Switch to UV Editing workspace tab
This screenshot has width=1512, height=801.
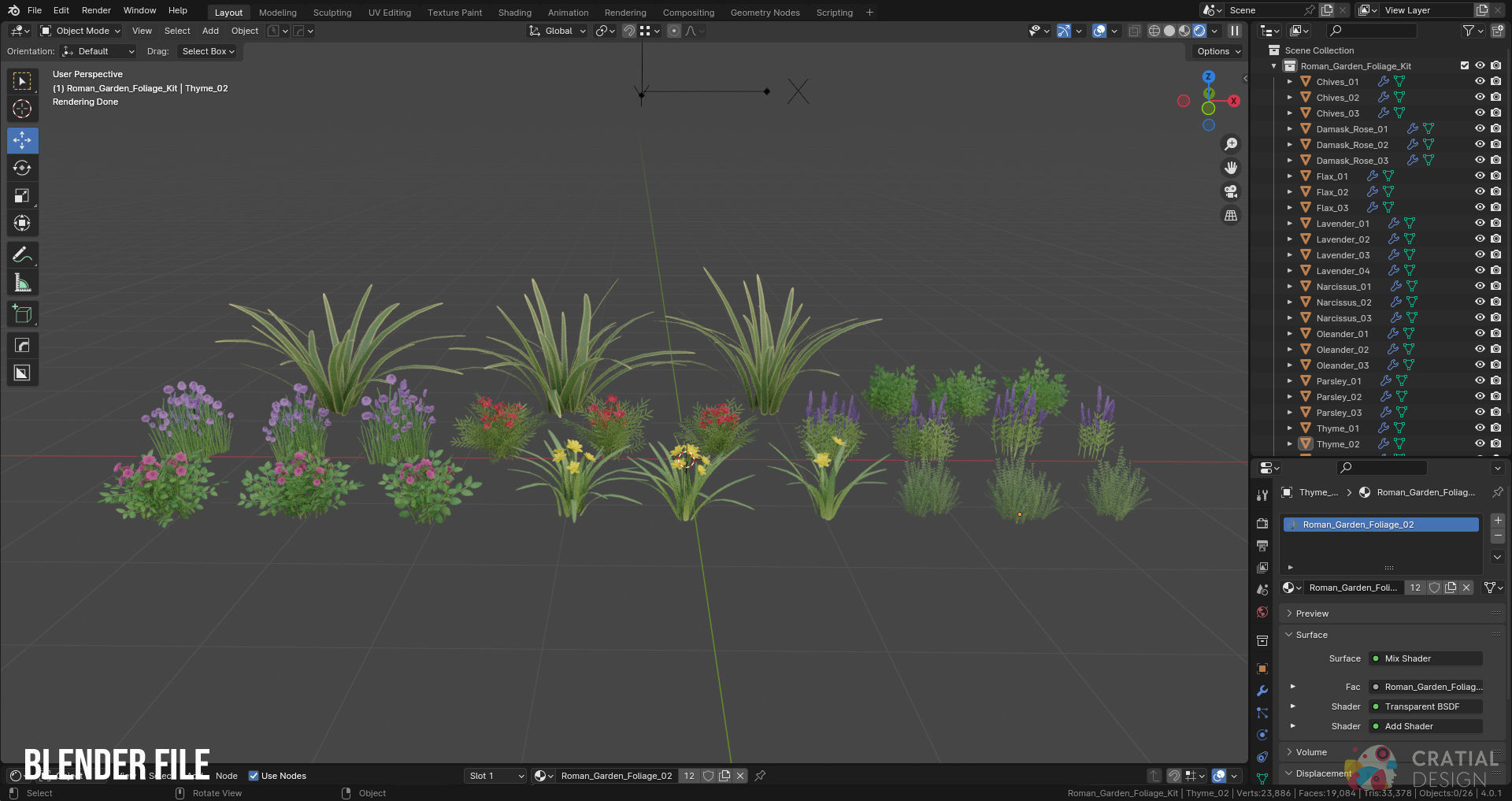[x=390, y=13]
